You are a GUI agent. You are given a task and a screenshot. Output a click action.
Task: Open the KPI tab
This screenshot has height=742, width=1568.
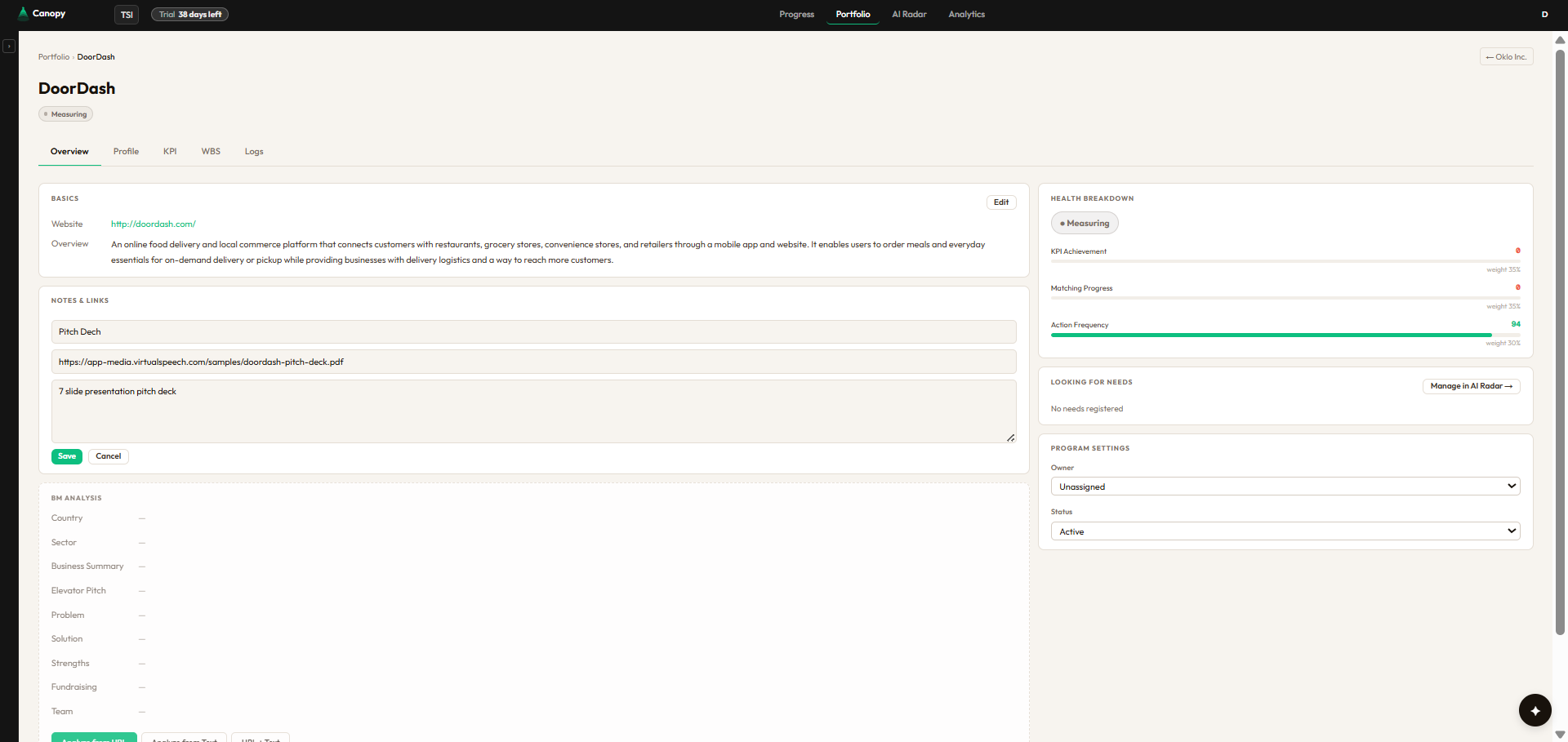click(170, 152)
